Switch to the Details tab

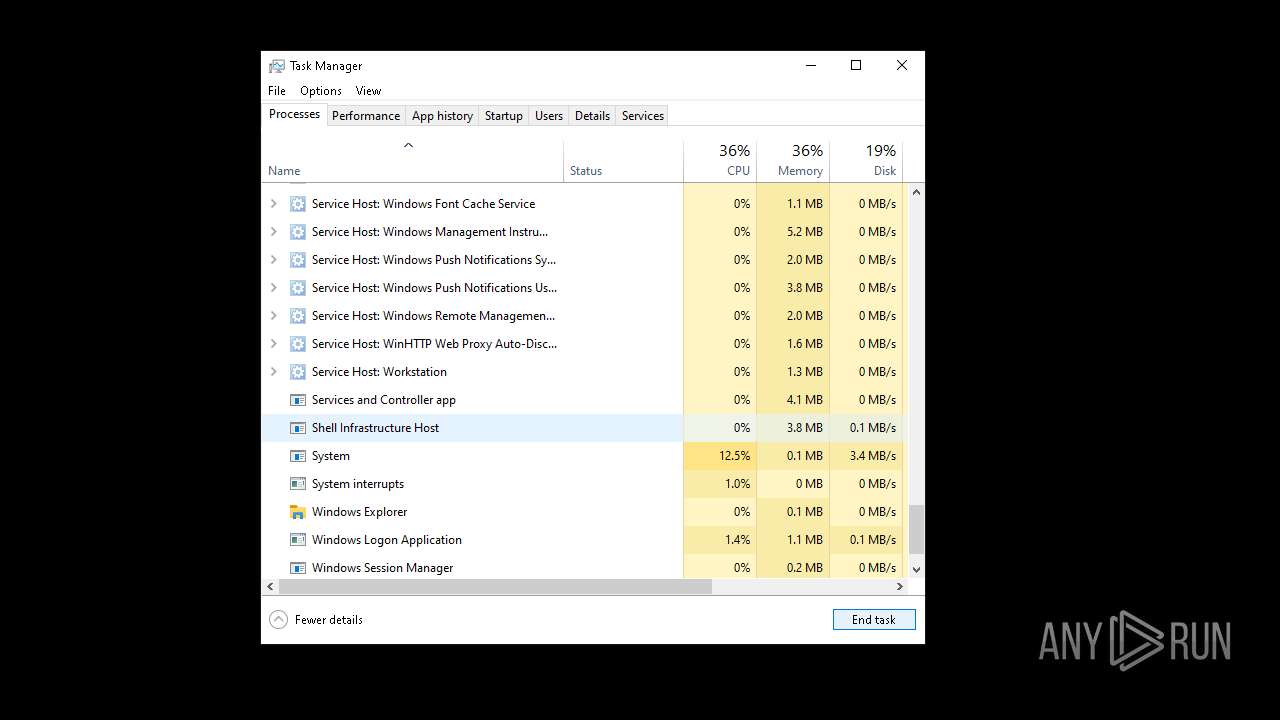592,116
